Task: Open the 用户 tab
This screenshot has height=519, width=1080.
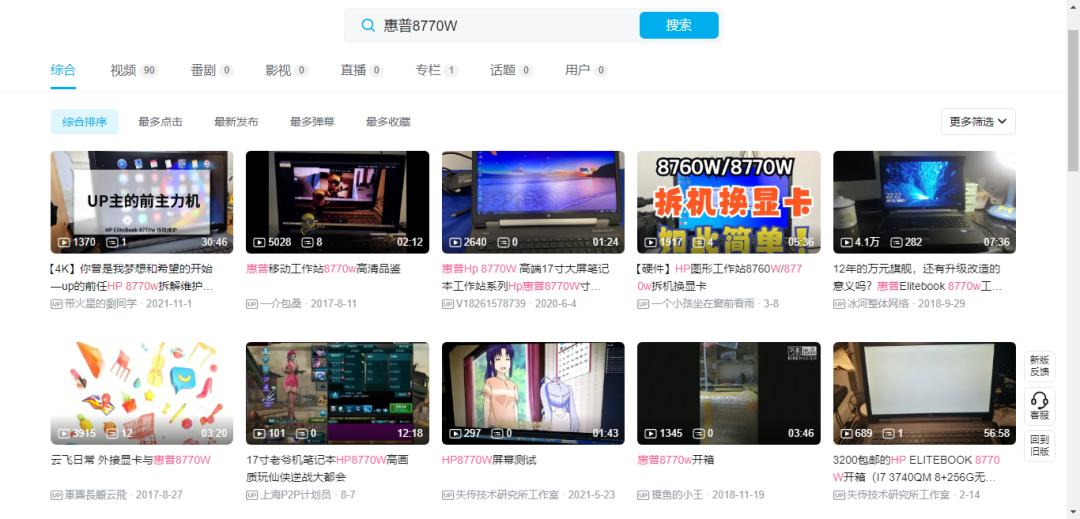Action: pos(586,70)
